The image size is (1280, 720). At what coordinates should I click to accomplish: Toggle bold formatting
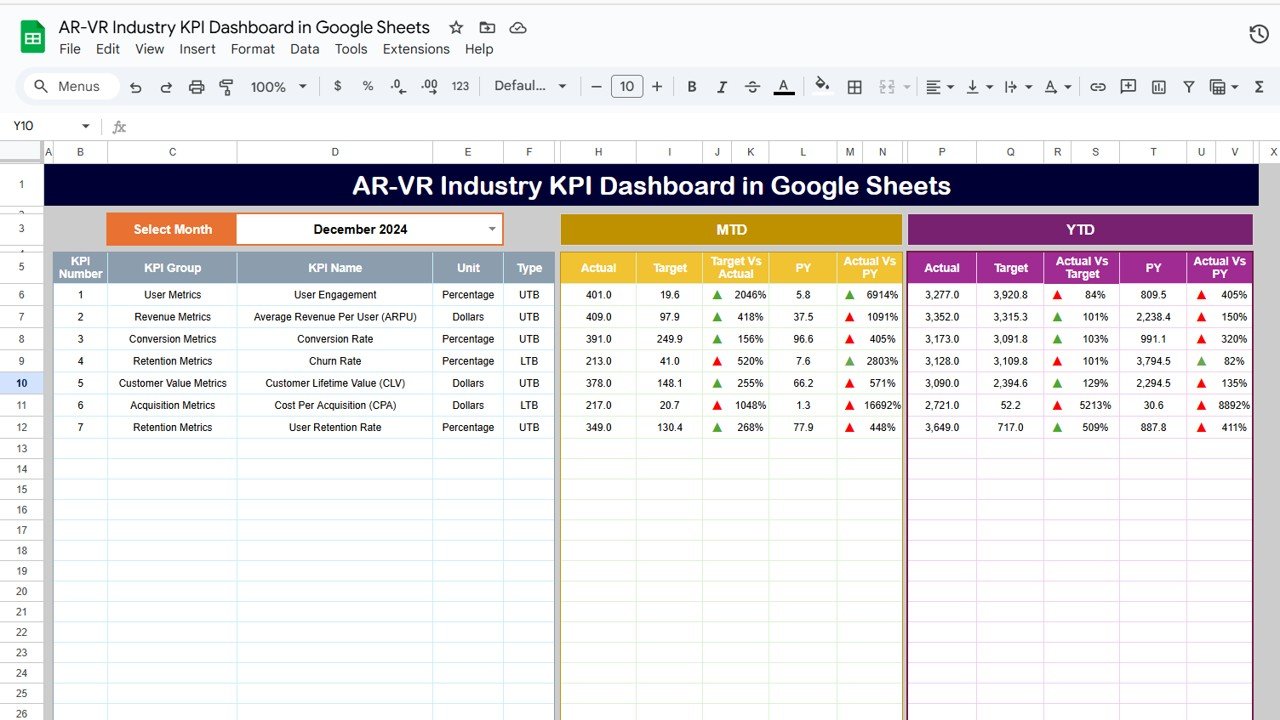click(x=691, y=87)
